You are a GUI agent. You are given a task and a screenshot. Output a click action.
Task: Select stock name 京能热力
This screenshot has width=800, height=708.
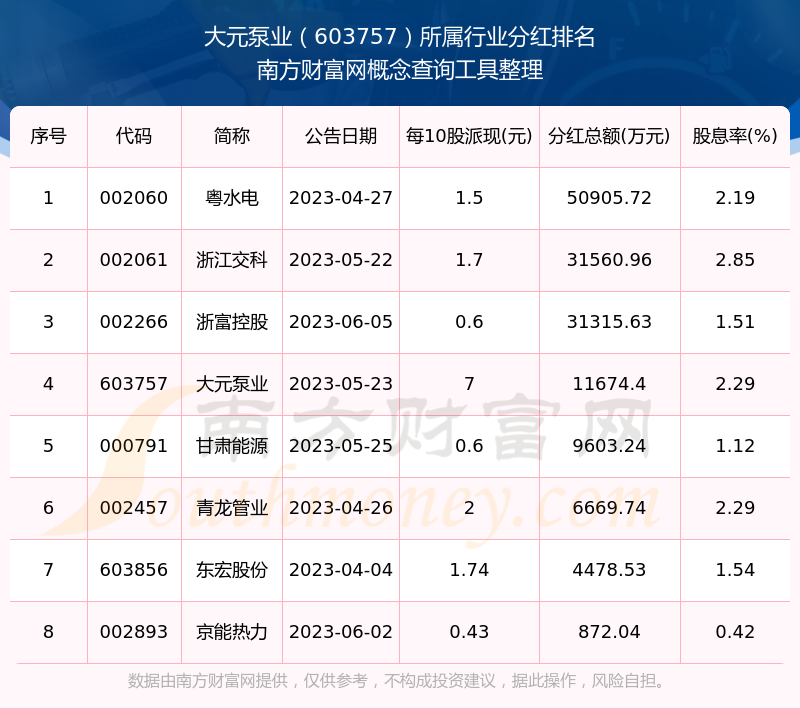coord(232,632)
